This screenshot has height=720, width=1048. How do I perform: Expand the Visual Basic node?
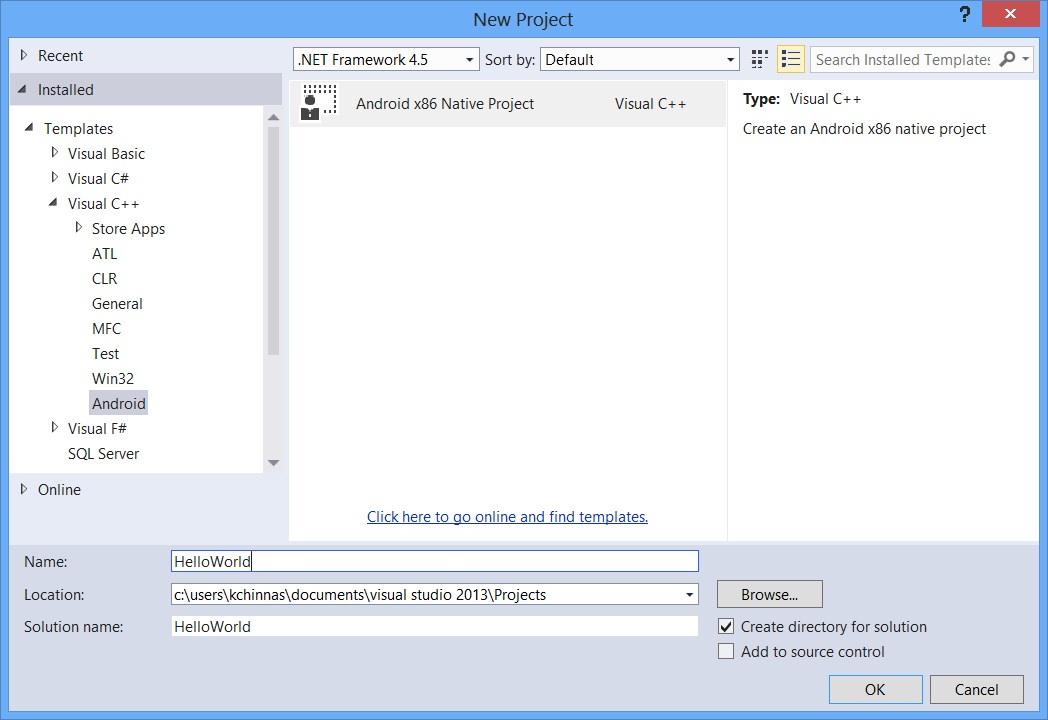55,153
